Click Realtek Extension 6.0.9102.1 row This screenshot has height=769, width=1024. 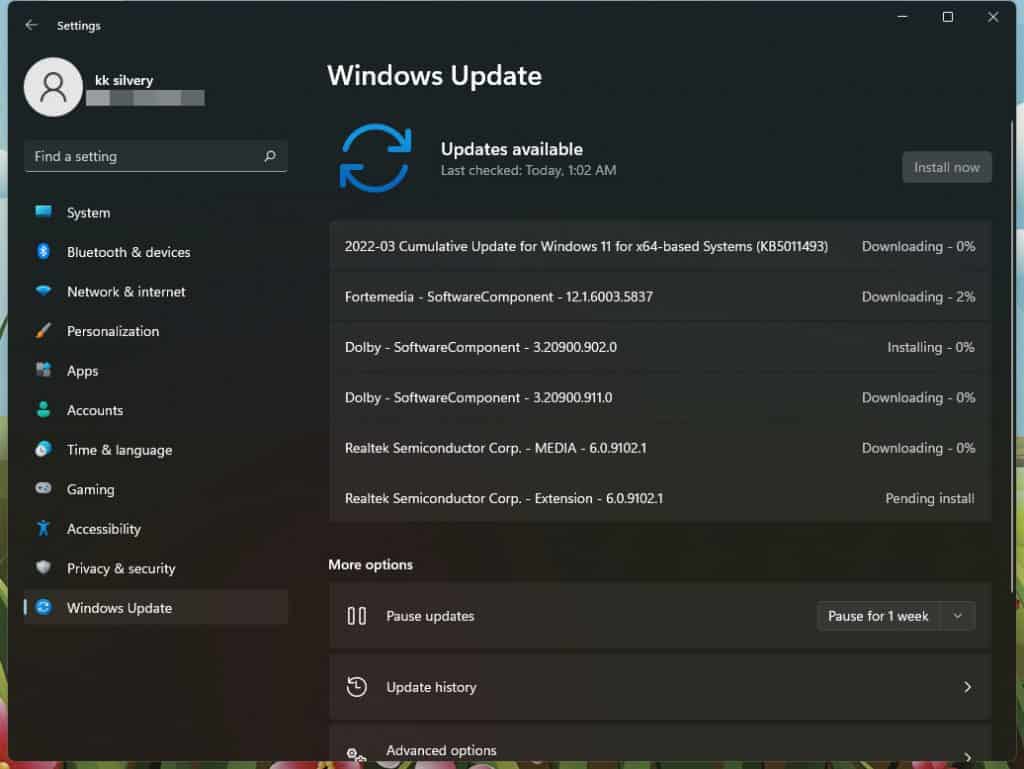(x=660, y=497)
